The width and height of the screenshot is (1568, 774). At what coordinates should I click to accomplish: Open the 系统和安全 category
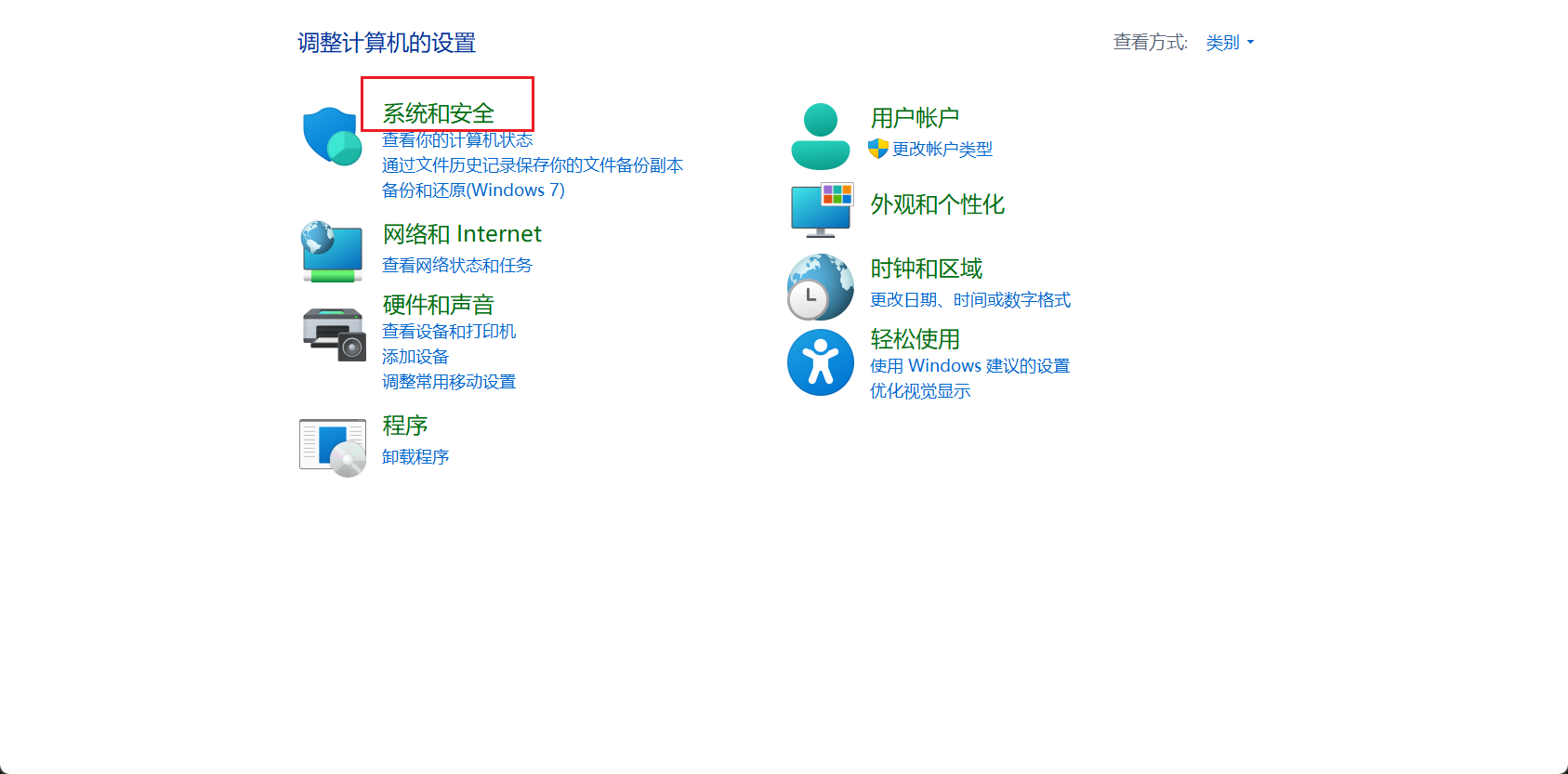click(x=439, y=113)
